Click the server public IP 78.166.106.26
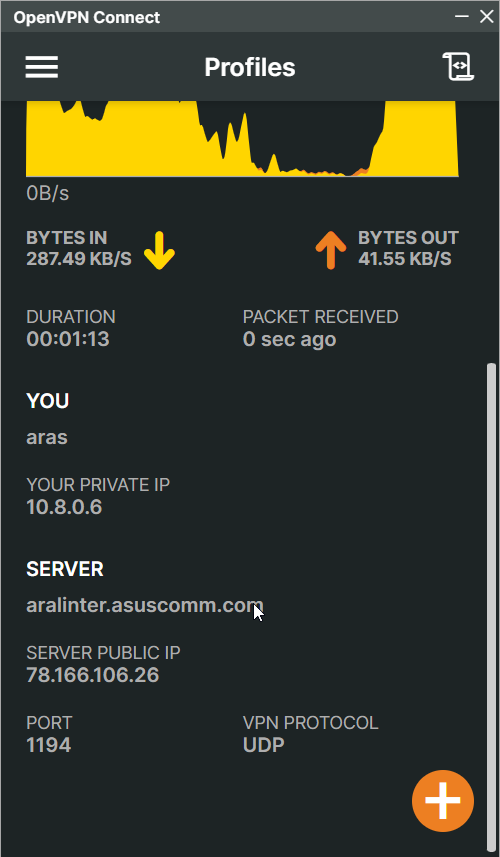 point(92,675)
